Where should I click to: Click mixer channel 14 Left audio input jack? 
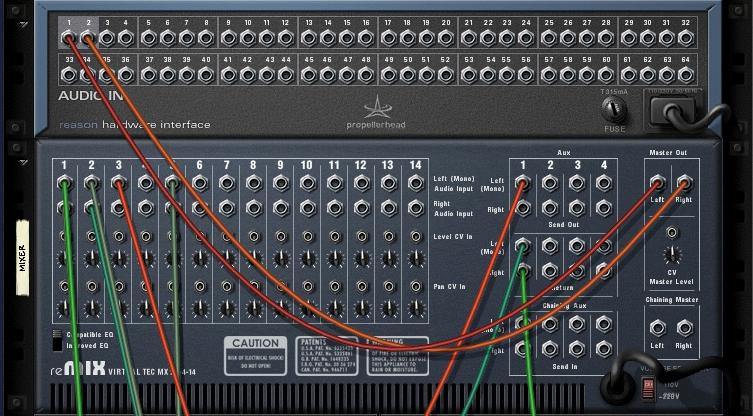point(416,183)
